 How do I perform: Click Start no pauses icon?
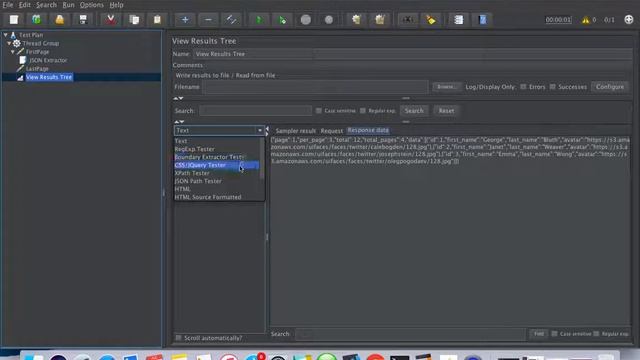282,20
